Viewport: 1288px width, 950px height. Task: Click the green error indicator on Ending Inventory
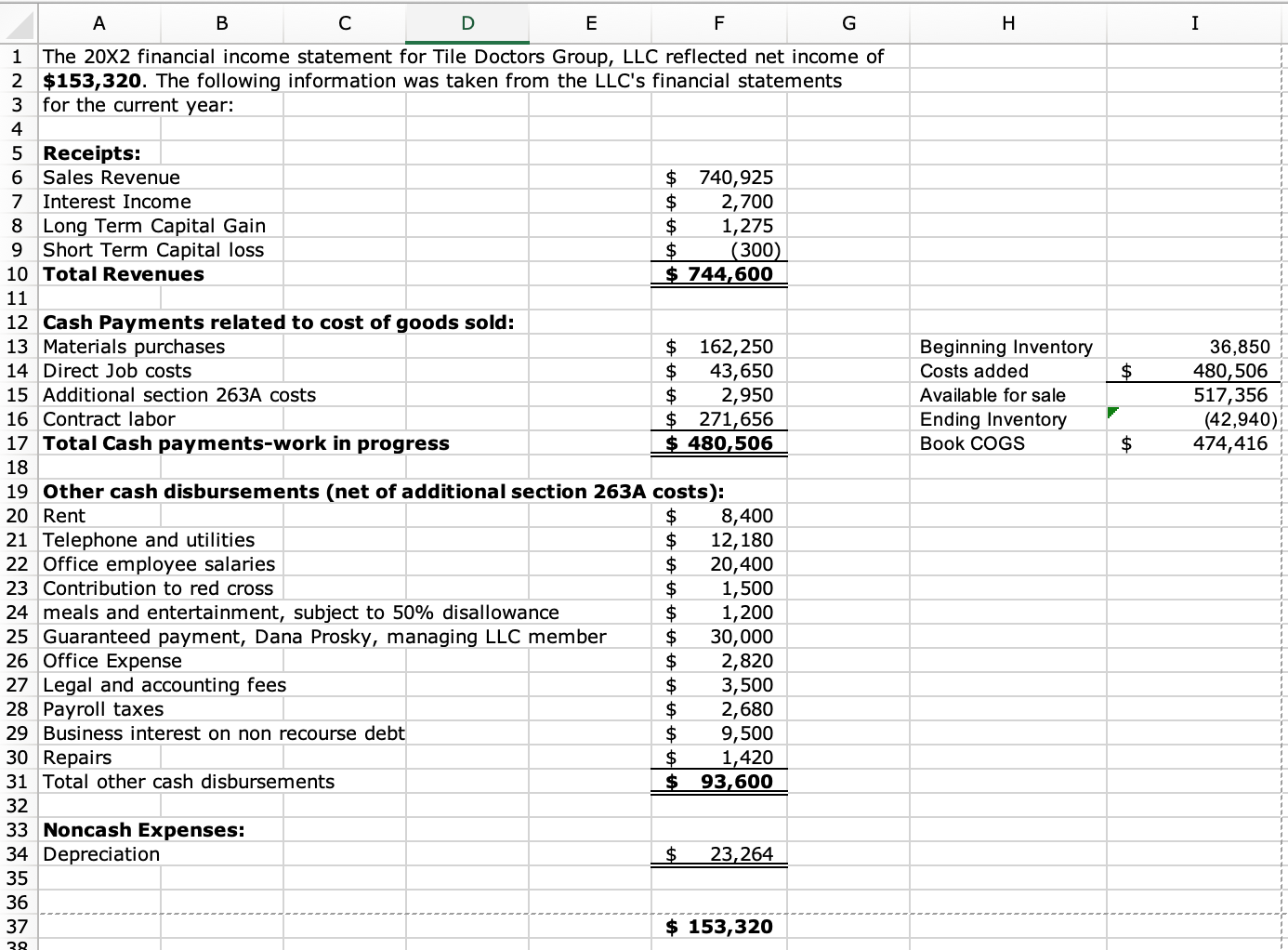pyautogui.click(x=1112, y=411)
